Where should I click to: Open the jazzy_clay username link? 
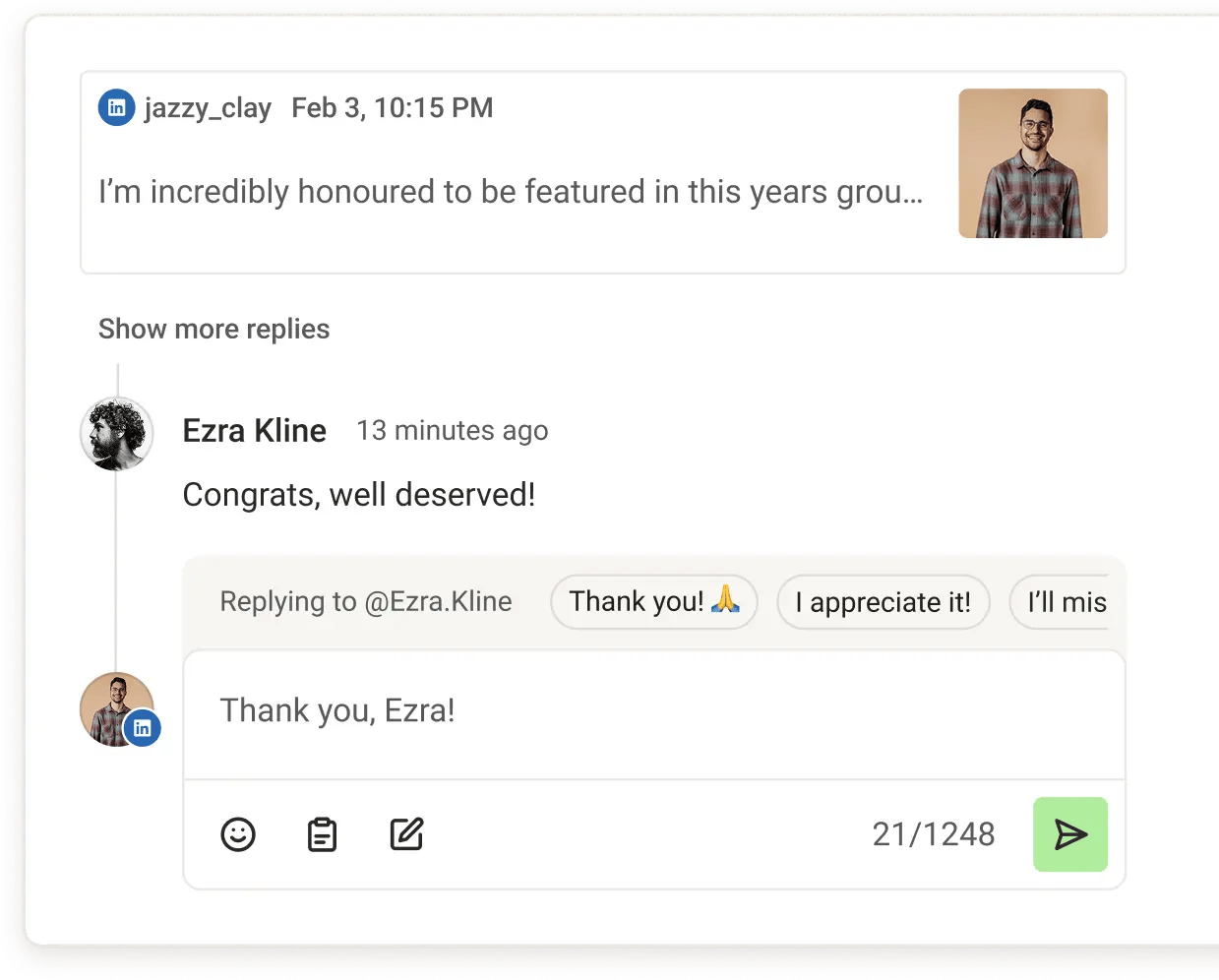click(x=208, y=107)
